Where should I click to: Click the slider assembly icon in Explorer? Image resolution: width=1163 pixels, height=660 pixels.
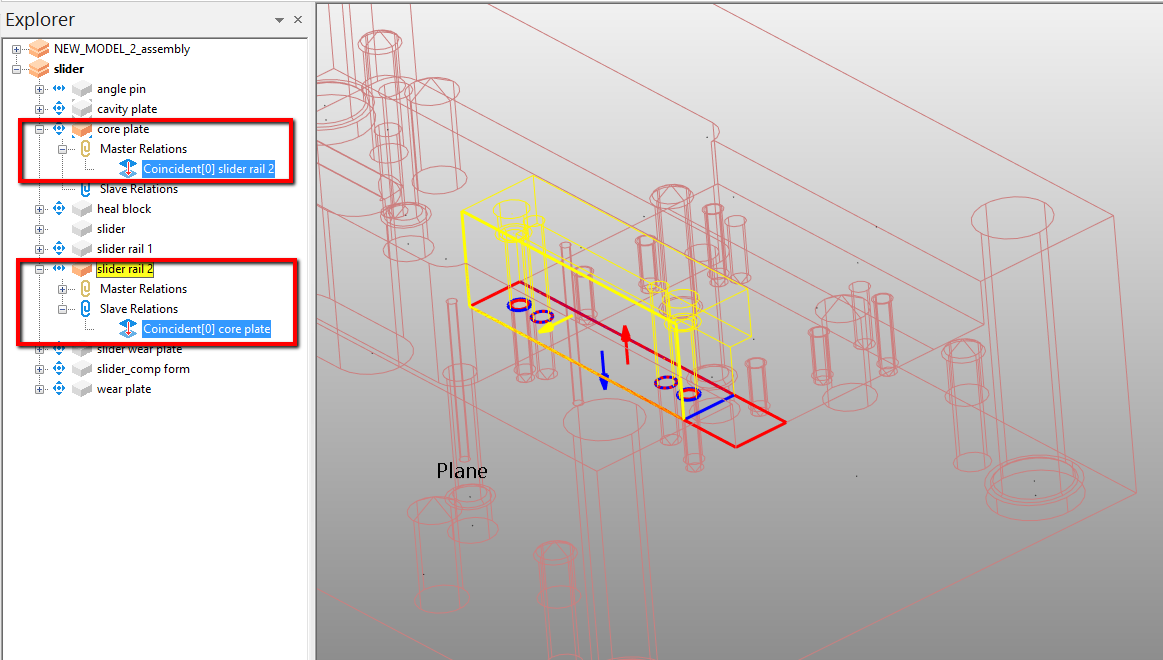(x=38, y=68)
